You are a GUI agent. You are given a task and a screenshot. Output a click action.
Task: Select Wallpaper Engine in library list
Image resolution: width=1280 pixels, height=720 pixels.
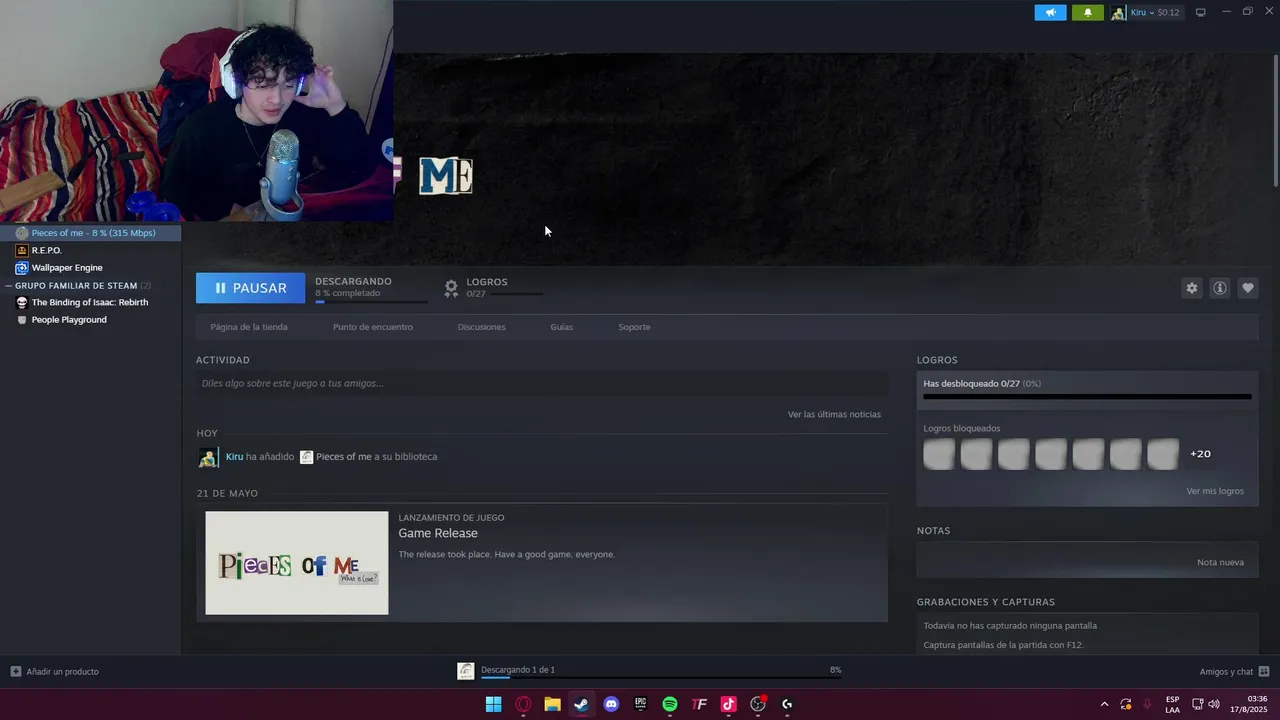coord(67,268)
